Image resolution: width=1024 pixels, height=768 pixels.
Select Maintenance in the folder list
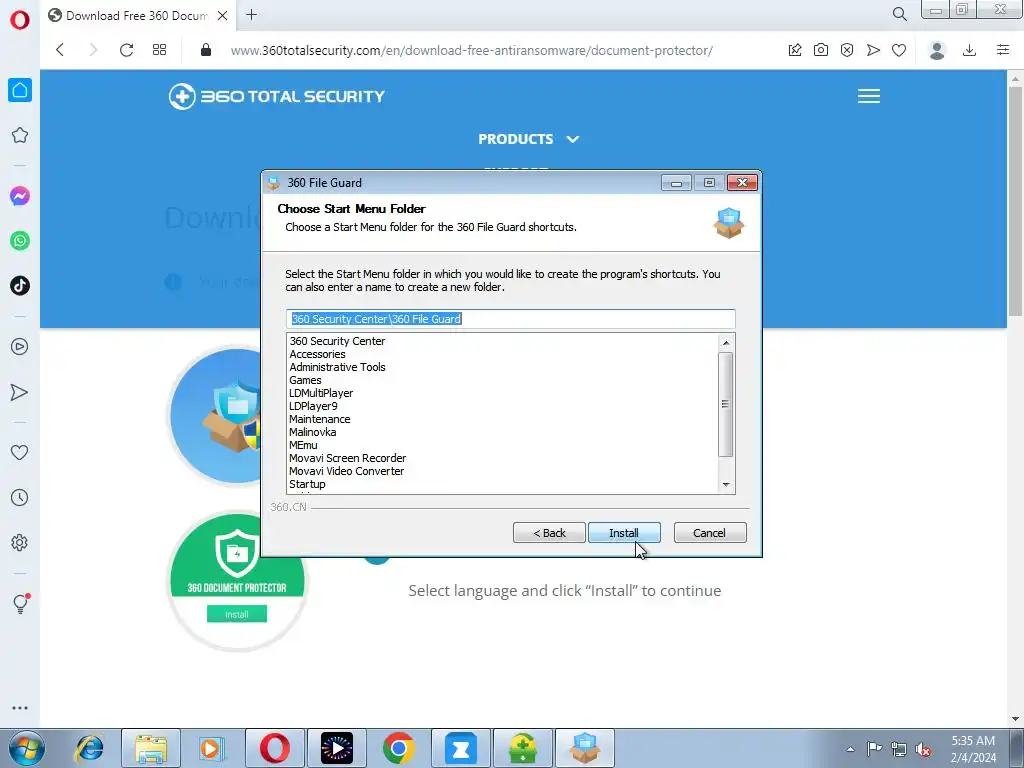319,419
